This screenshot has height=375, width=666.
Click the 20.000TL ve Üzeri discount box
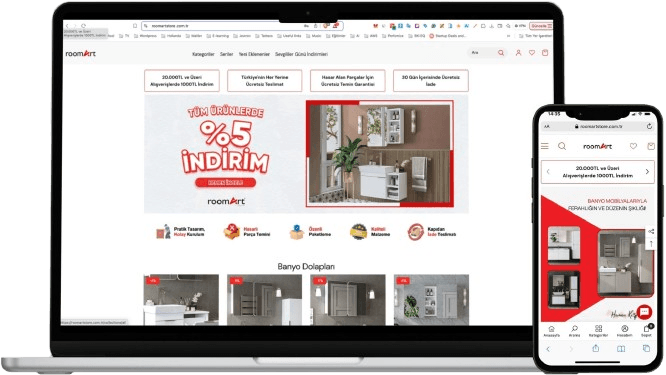coord(182,81)
